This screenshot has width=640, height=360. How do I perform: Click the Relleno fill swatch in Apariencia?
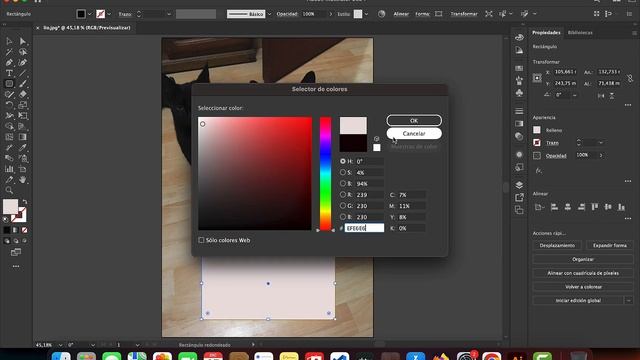(537, 130)
